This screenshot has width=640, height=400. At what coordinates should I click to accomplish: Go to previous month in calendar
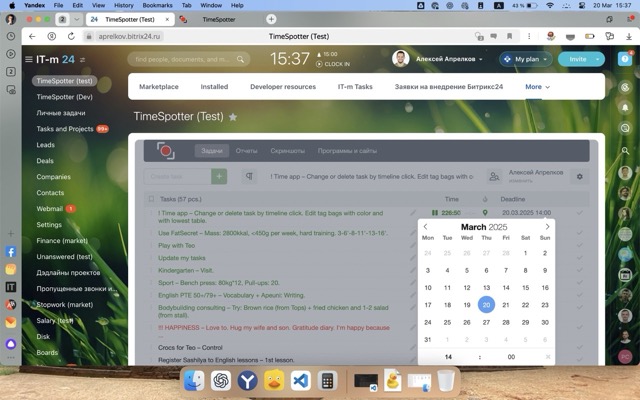click(x=426, y=227)
